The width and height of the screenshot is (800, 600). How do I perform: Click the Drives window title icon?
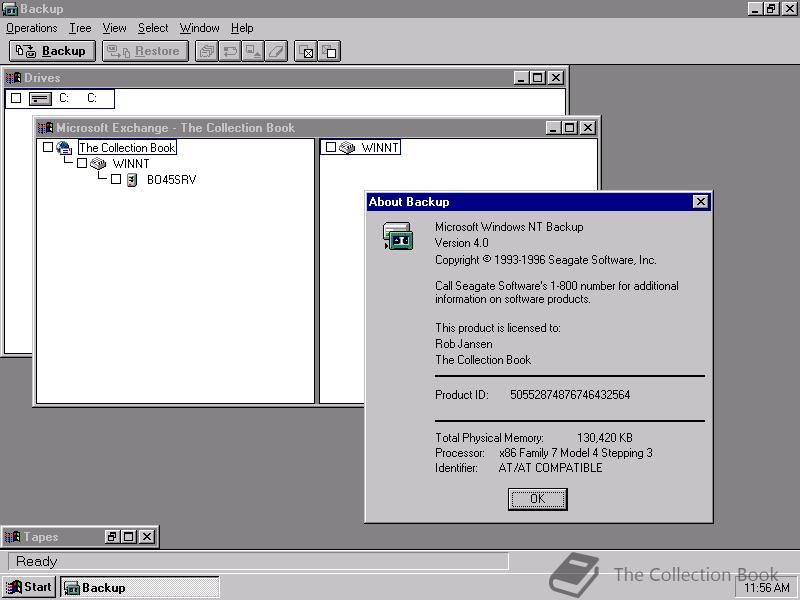(x=13, y=78)
